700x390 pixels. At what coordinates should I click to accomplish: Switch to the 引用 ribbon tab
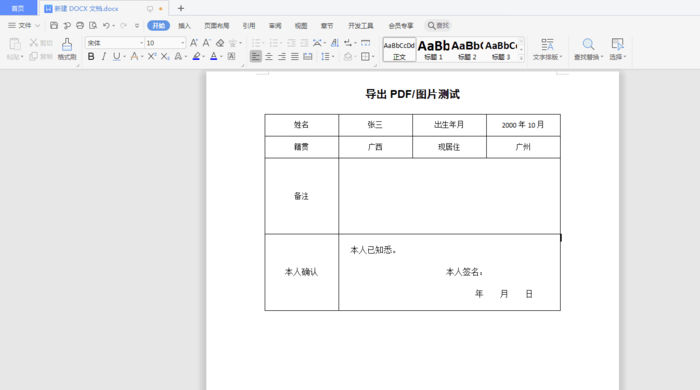tap(249, 25)
